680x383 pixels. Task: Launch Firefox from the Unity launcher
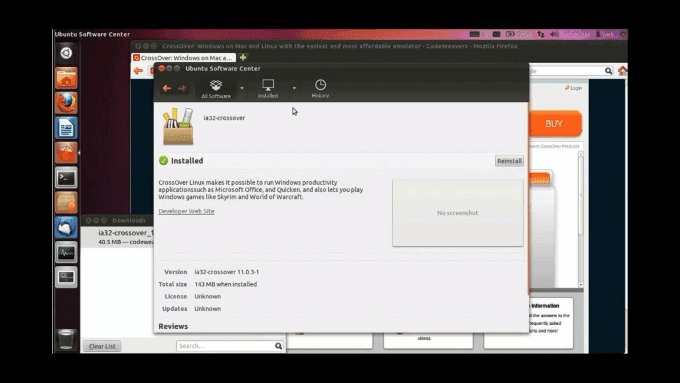click(66, 103)
